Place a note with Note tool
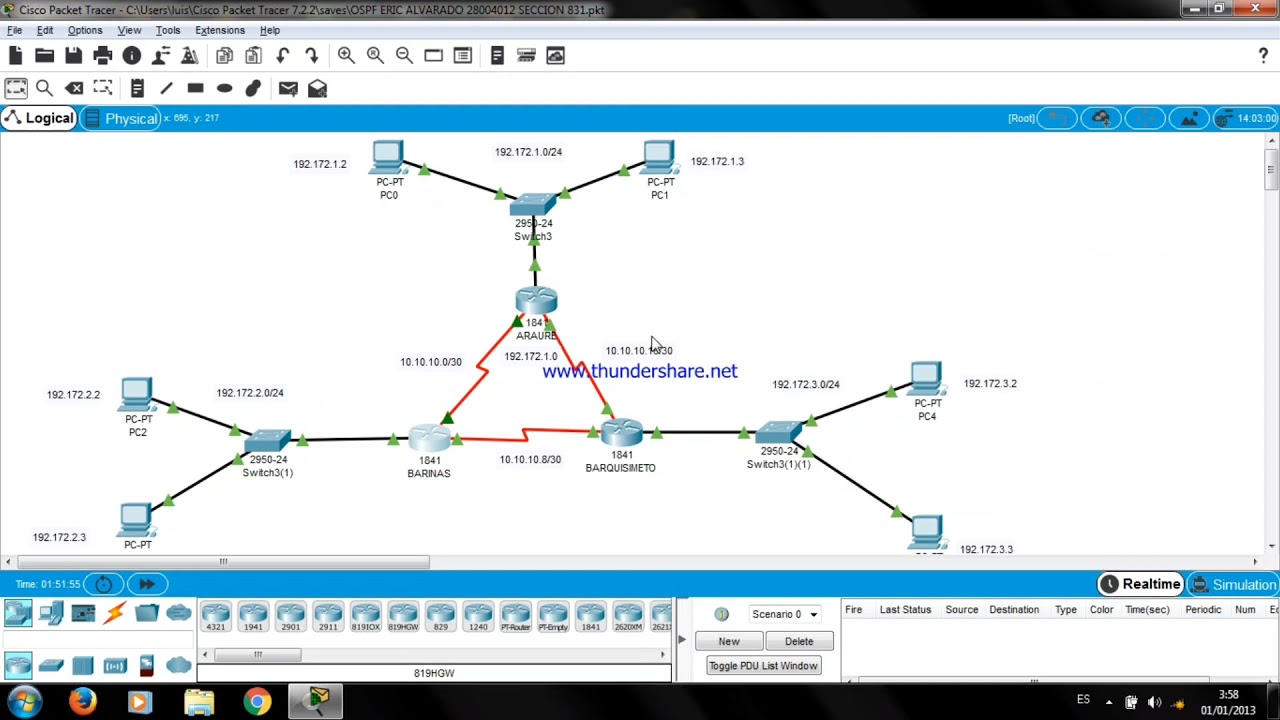1280x720 pixels. coord(137,88)
